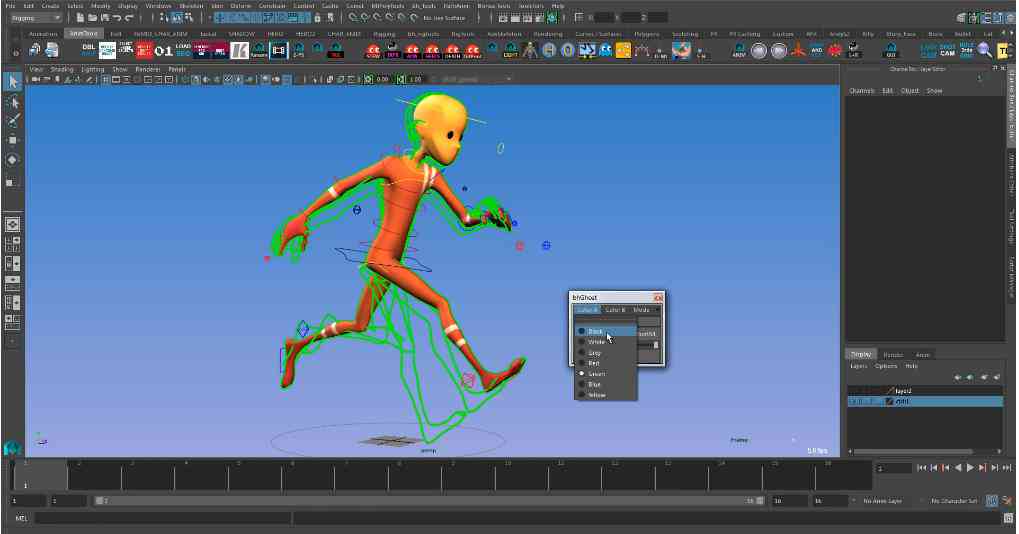Toggle visibility box of ctrl layer

853,401
